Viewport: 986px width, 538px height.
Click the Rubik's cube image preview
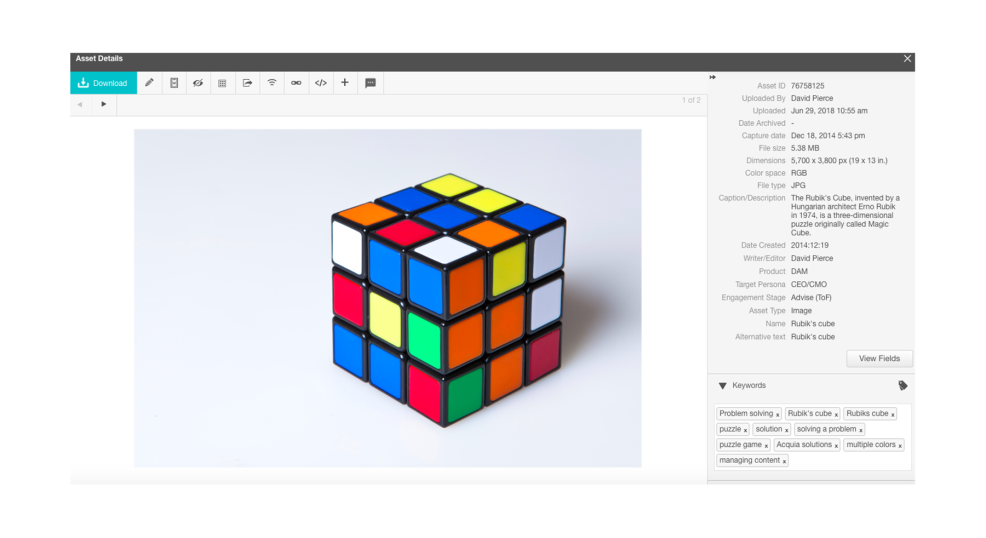click(x=388, y=298)
